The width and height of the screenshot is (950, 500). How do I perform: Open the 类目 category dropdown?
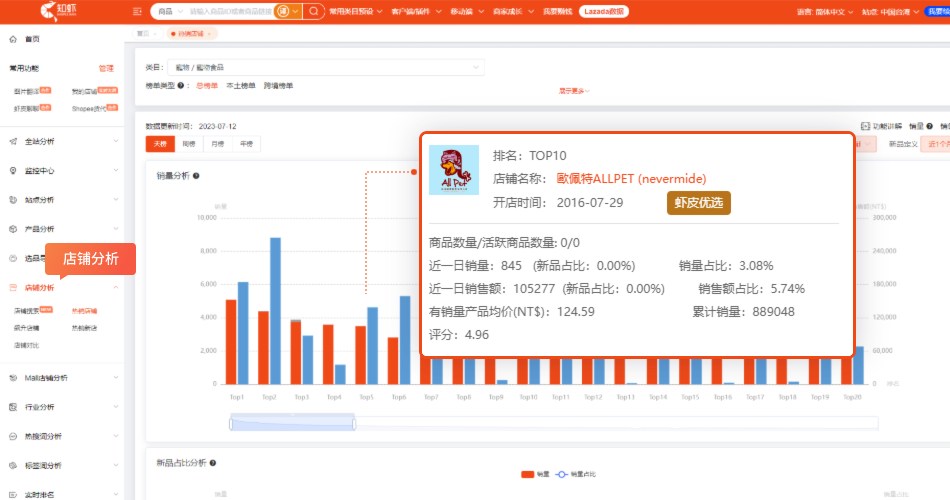click(326, 67)
